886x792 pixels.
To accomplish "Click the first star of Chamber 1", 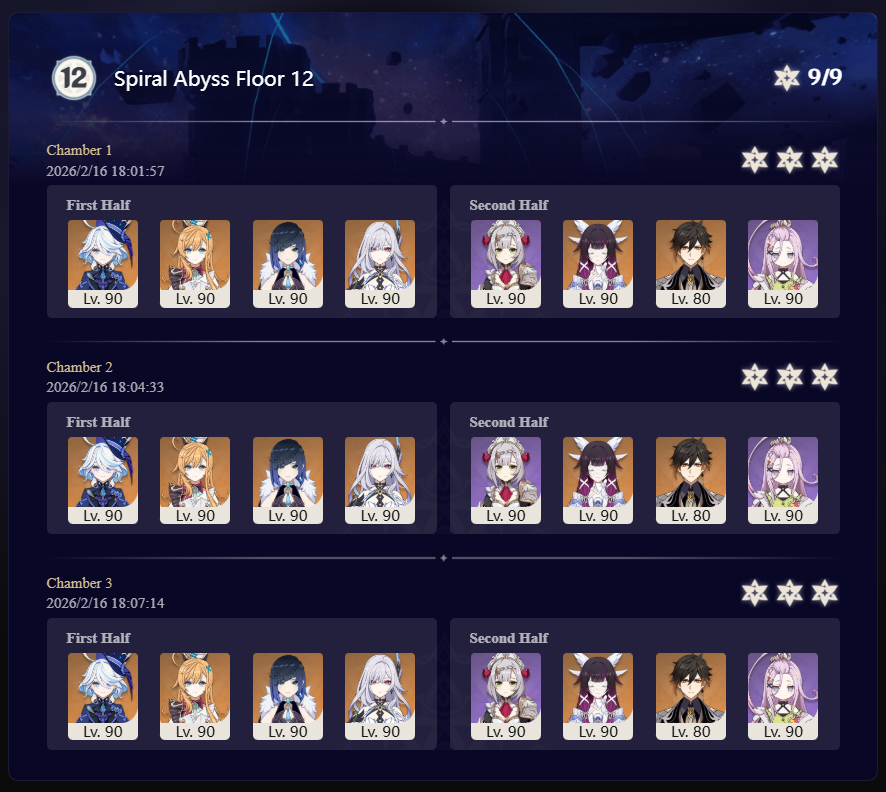I will [x=754, y=160].
